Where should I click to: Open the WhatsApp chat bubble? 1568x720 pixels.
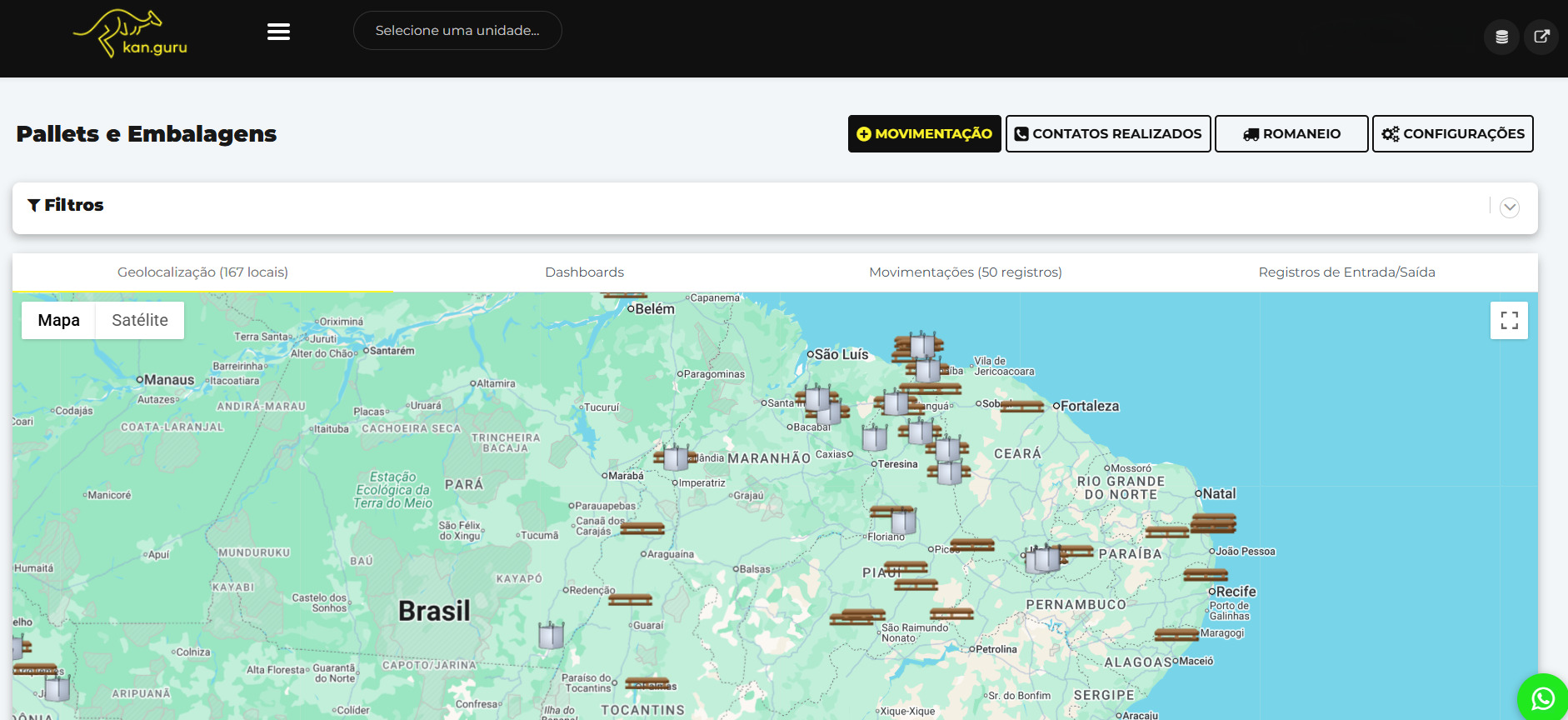pos(1543,697)
